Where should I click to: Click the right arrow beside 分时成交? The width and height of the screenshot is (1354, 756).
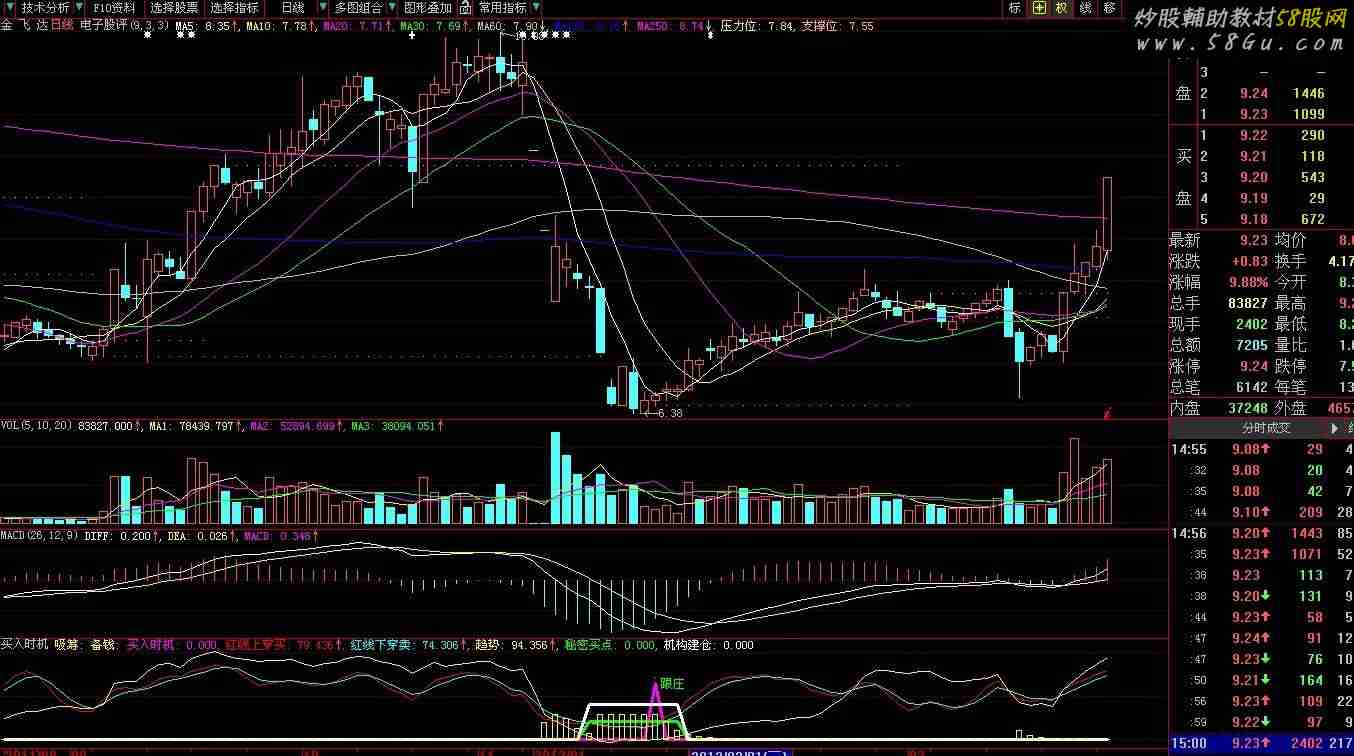pyautogui.click(x=1334, y=427)
